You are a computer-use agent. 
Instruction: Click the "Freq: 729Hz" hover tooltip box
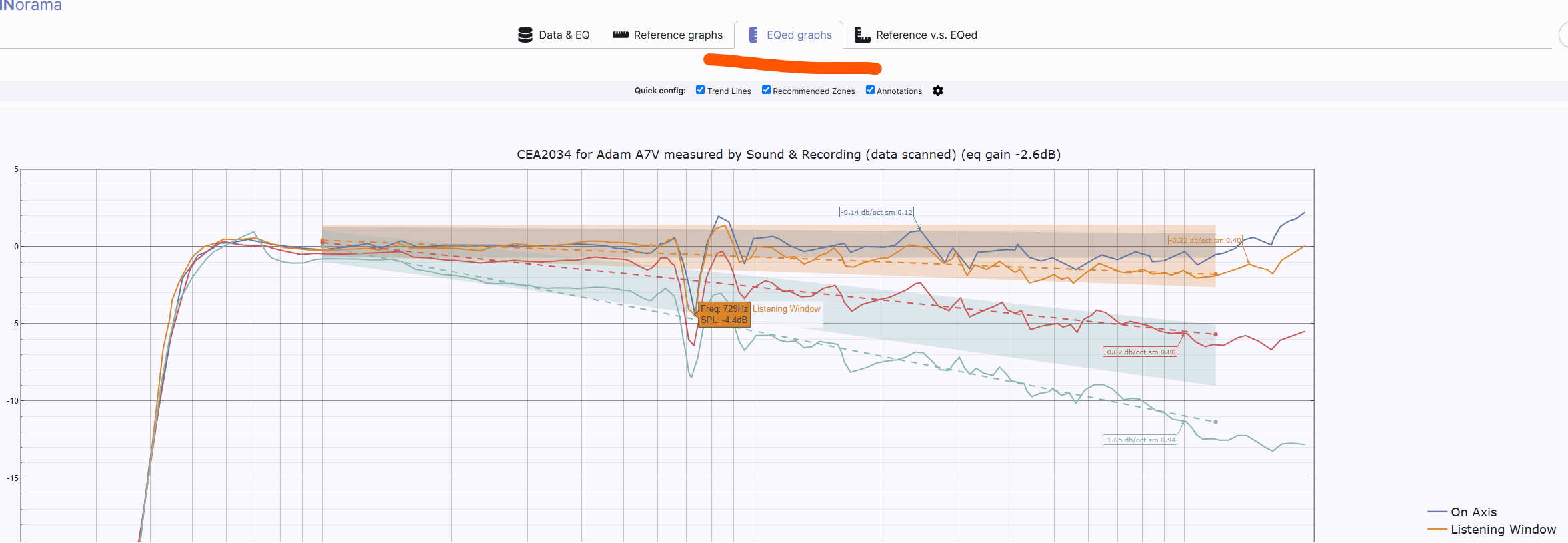click(724, 314)
